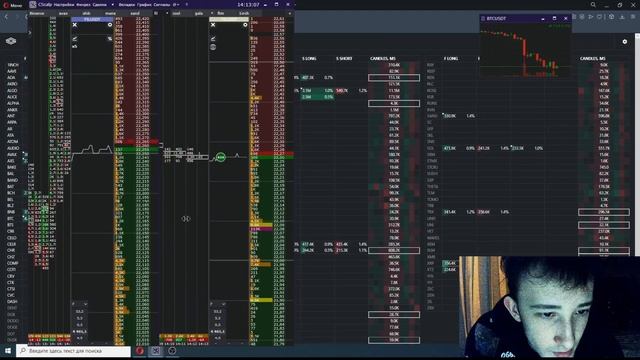Viewport: 640px width, 360px height.
Task: Select the pencil drawing tool in left chart panel
Action: pos(75,39)
